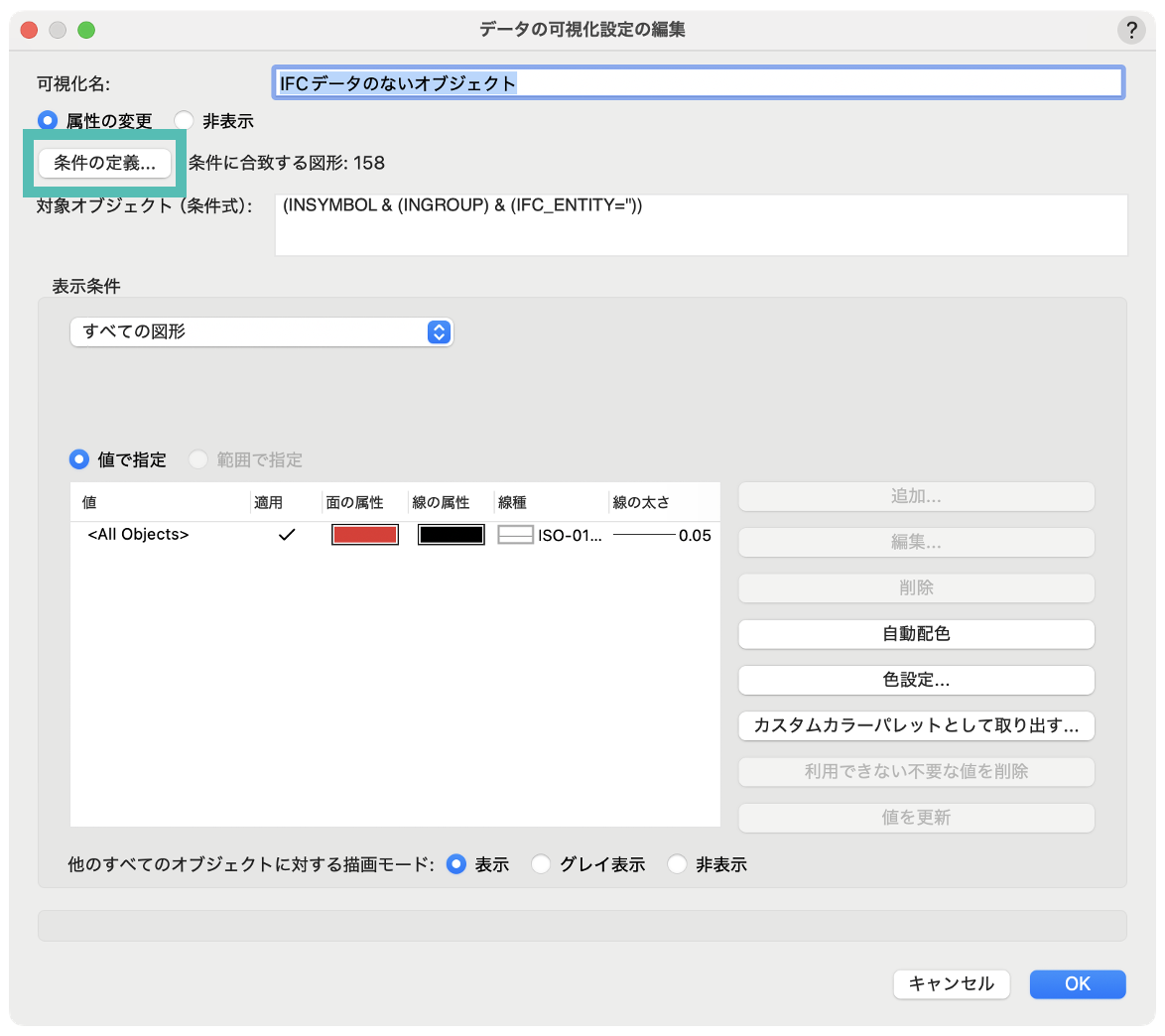The width and height of the screenshot is (1165, 1036).
Task: Click the 可視化名 text field
Action: click(698, 83)
